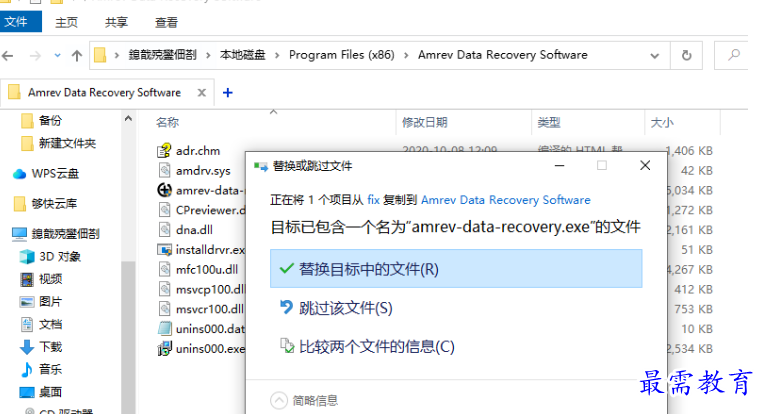This screenshot has width=761, height=414.
Task: Click the folder icon in the address bar
Action: pyautogui.click(x=100, y=55)
